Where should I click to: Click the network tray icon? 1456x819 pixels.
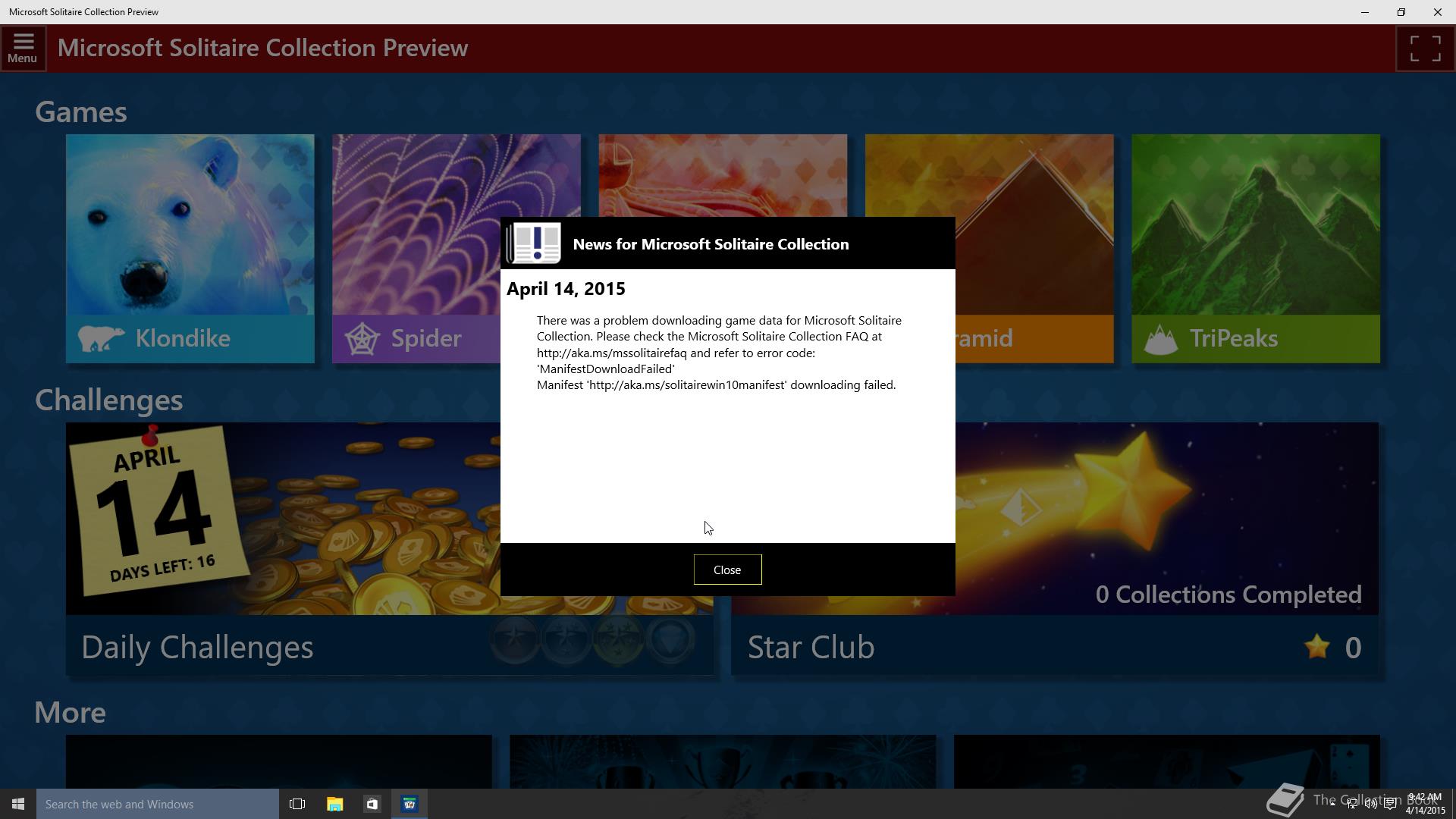click(1352, 805)
